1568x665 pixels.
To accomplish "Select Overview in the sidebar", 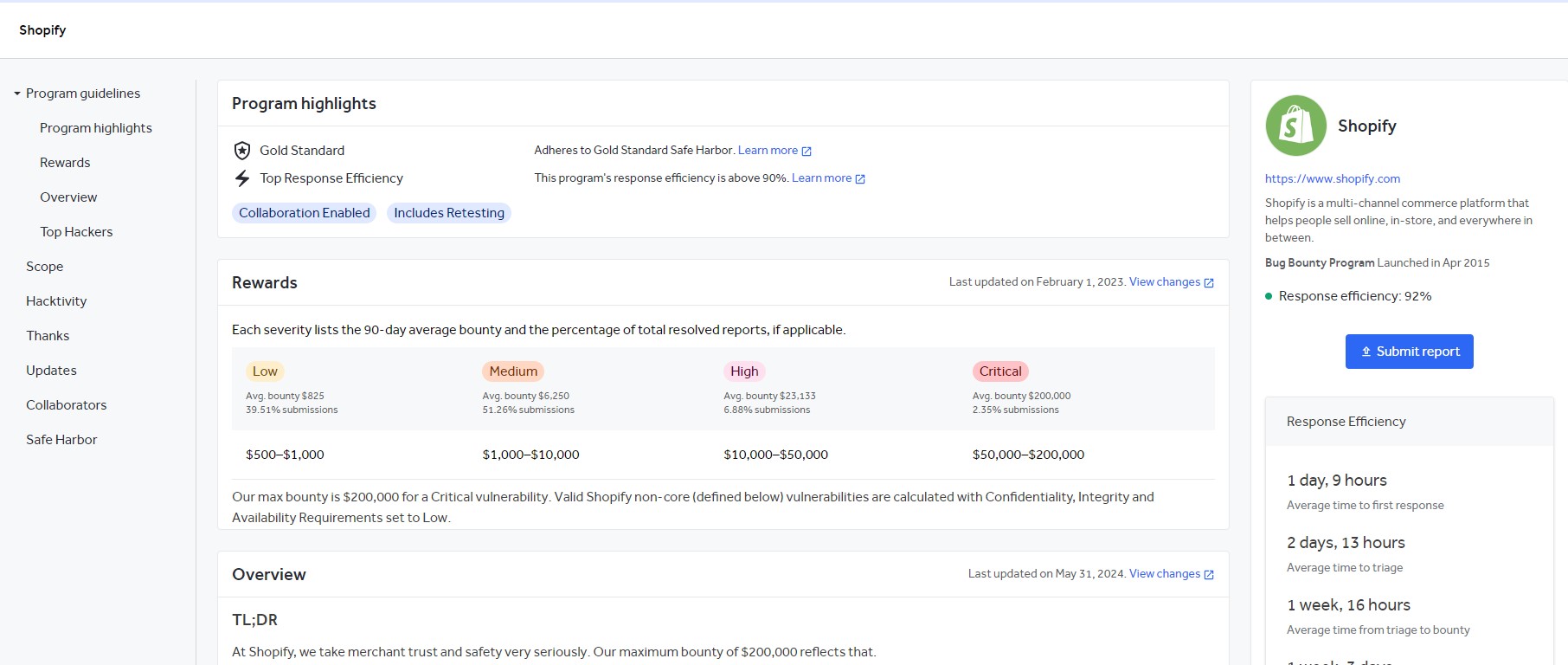I will coord(68,197).
